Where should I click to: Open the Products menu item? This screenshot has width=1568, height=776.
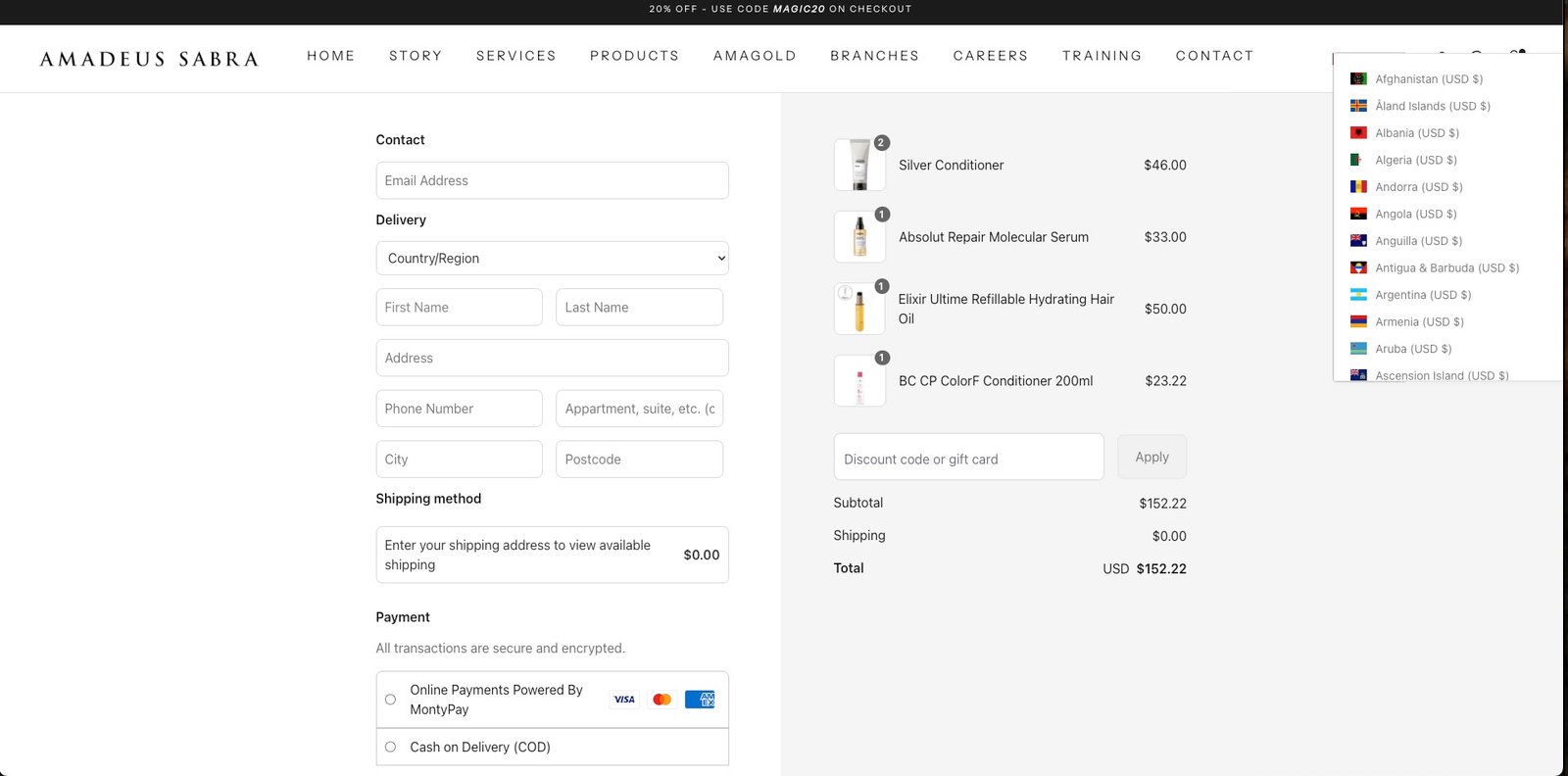(634, 56)
